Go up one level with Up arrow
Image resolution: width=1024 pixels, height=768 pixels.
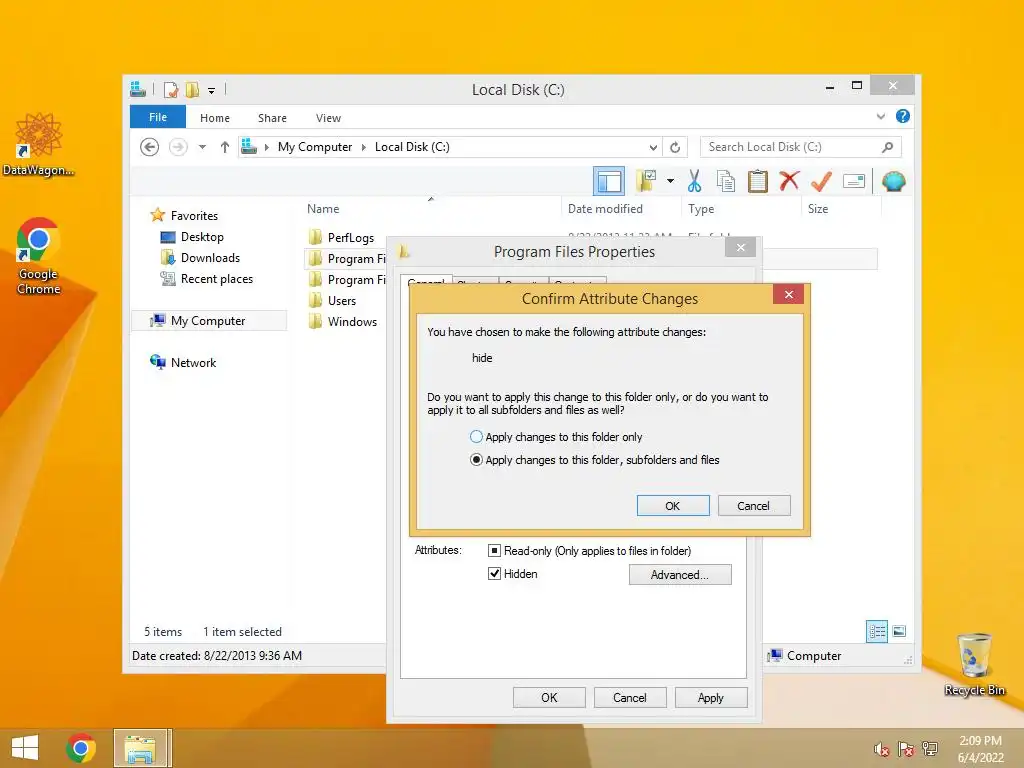(x=225, y=147)
